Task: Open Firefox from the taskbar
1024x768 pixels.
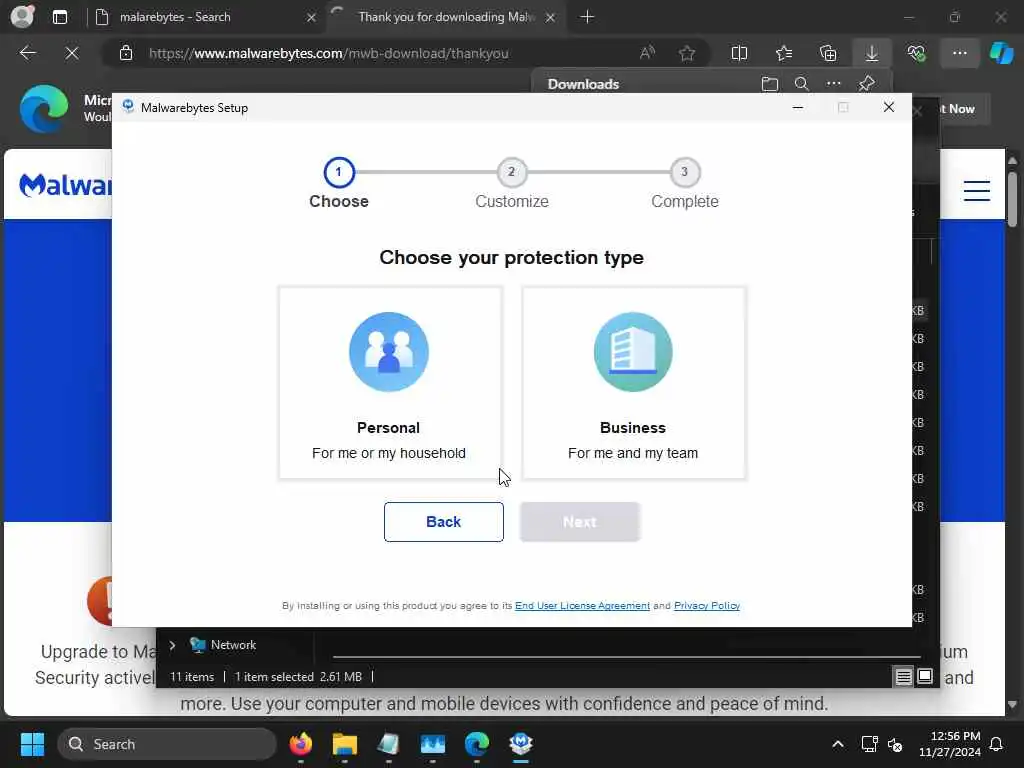Action: coord(300,744)
